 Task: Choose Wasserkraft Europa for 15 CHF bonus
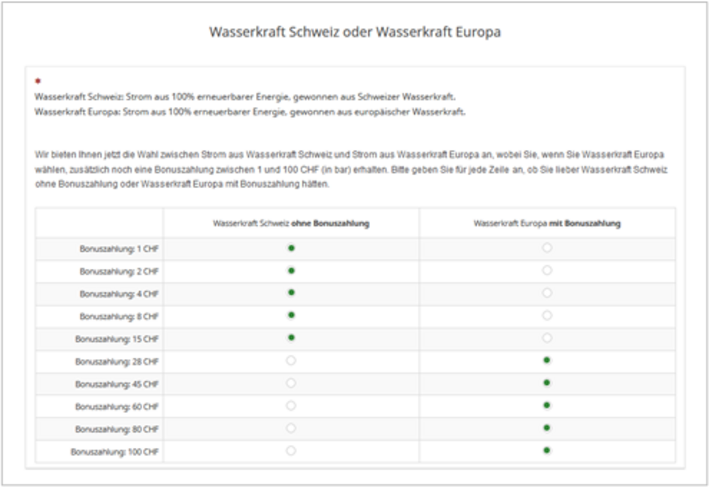(547, 338)
